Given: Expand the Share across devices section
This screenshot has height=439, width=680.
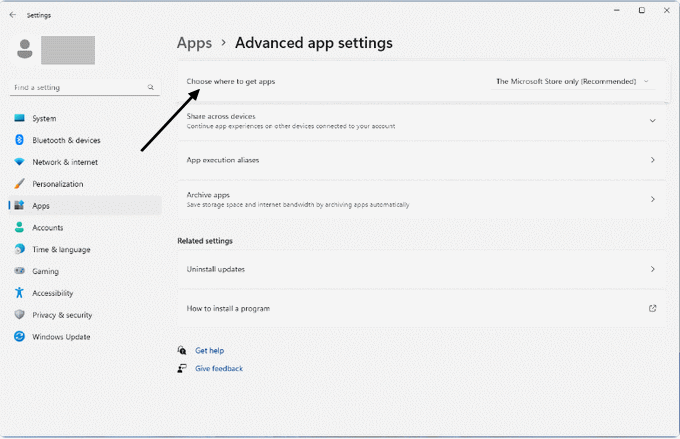Looking at the screenshot, I should click(x=652, y=121).
